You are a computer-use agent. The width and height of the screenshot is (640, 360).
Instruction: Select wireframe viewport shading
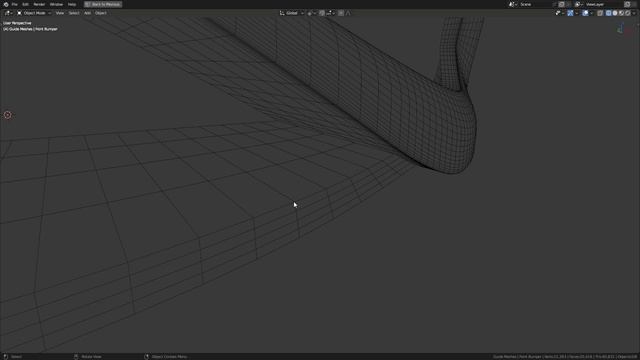(609, 13)
